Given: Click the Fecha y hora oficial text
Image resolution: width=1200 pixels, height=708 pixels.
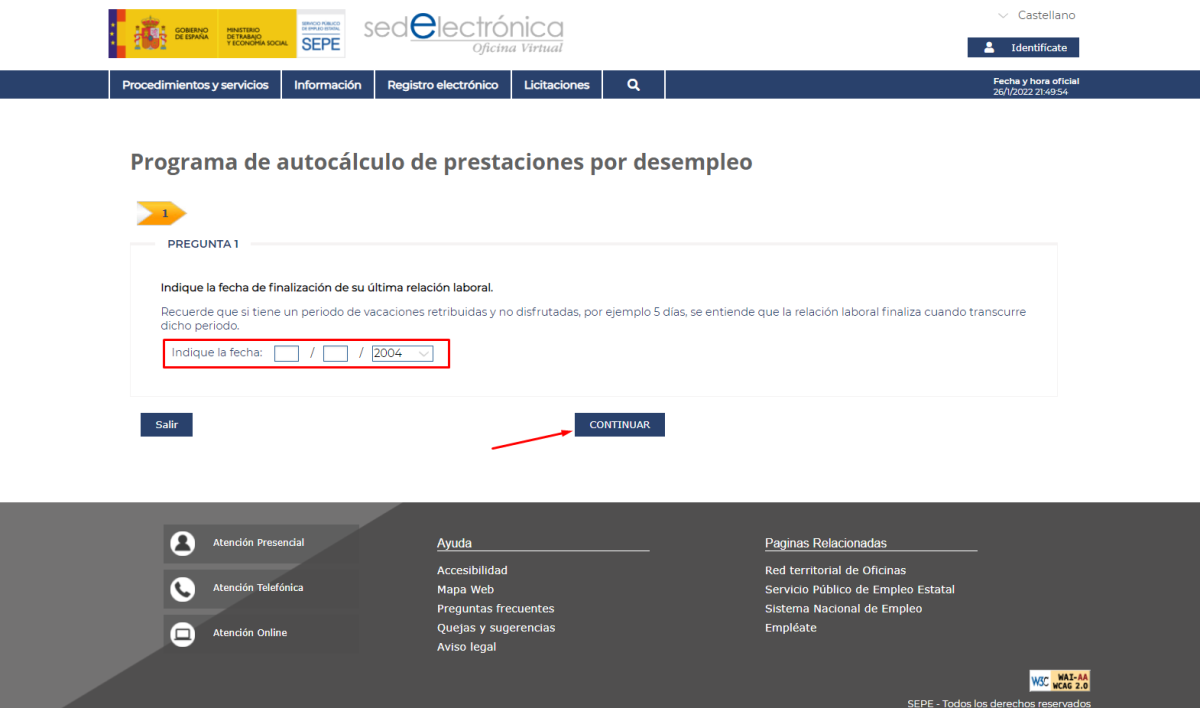Looking at the screenshot, I should 1036,81.
